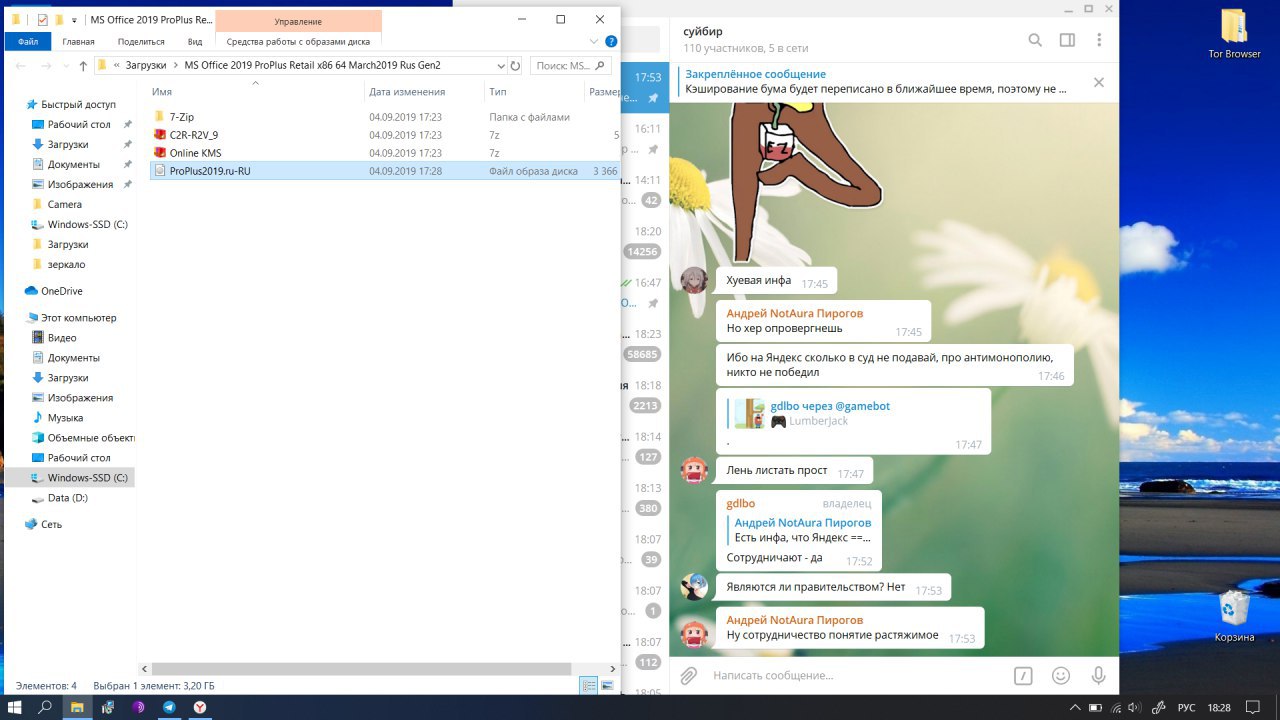Click replied quote Есть инфа, что Яндекс
This screenshot has width=1280, height=720.
802,530
